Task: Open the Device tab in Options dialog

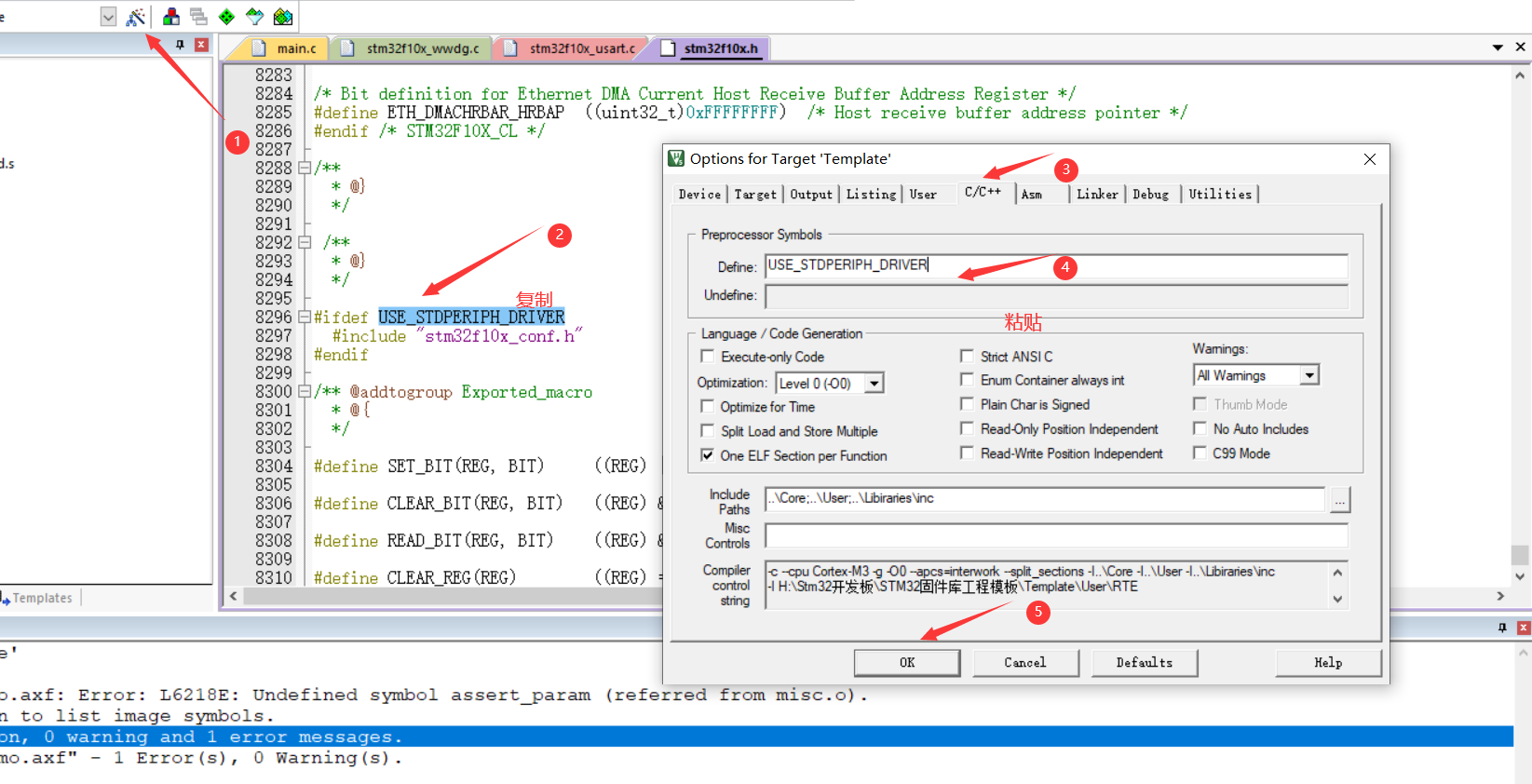Action: click(699, 194)
